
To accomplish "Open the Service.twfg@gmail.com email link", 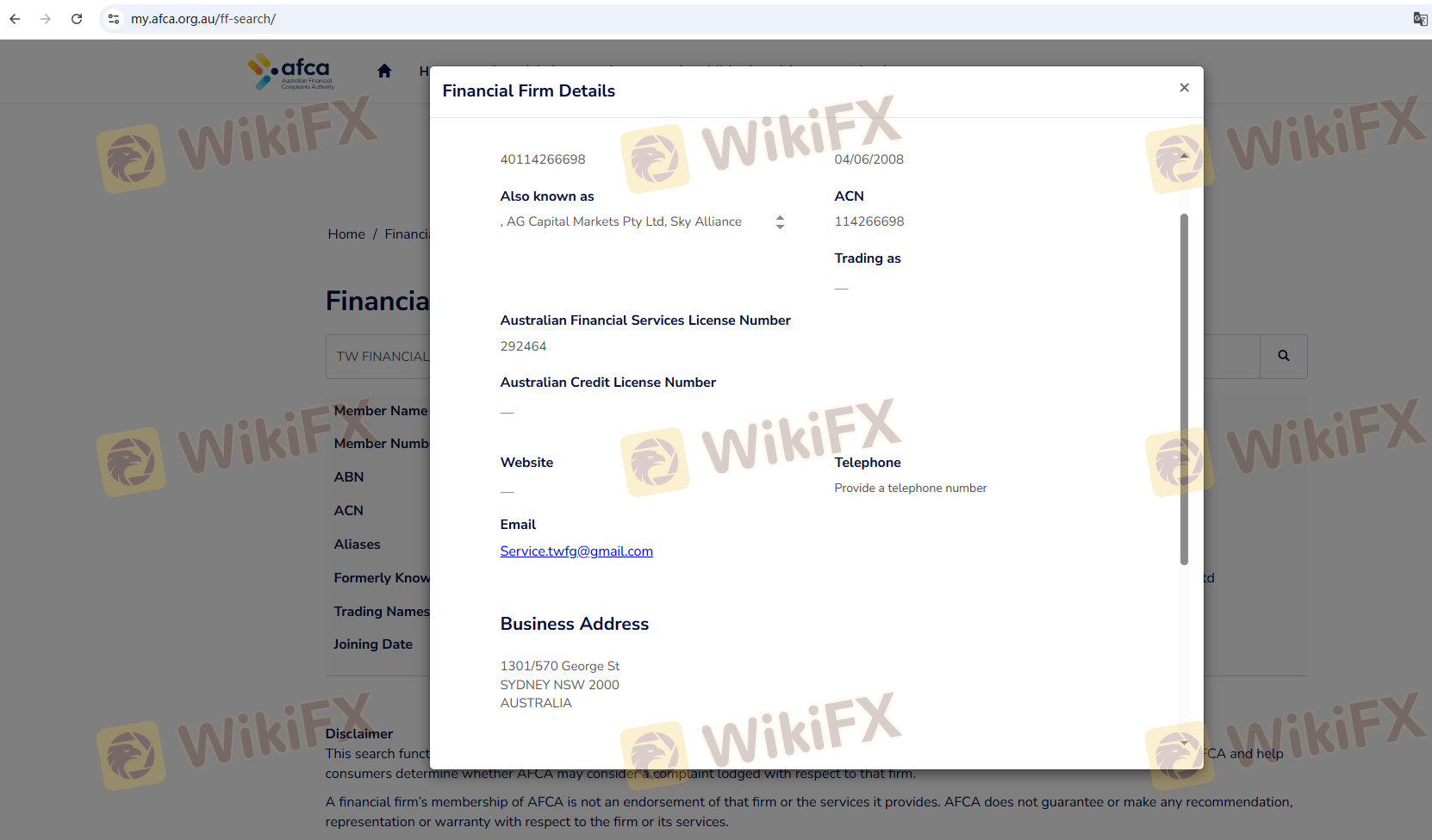I will (576, 551).
